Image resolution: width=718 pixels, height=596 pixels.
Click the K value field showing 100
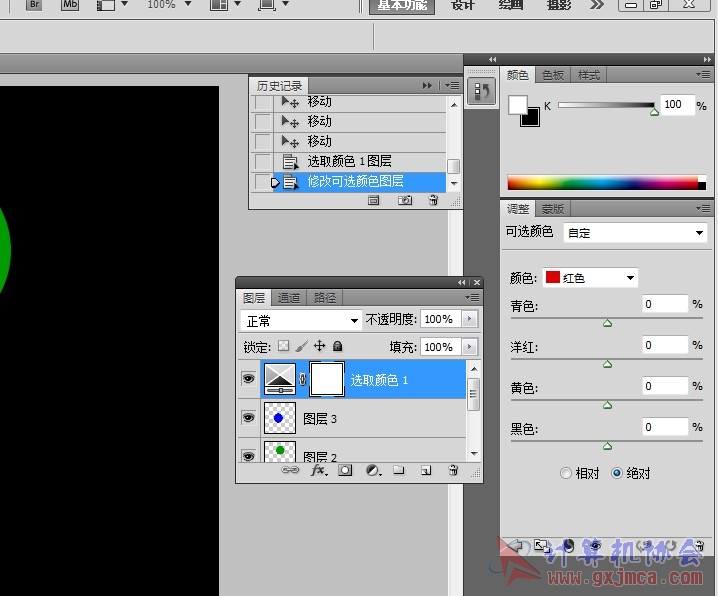tap(677, 105)
